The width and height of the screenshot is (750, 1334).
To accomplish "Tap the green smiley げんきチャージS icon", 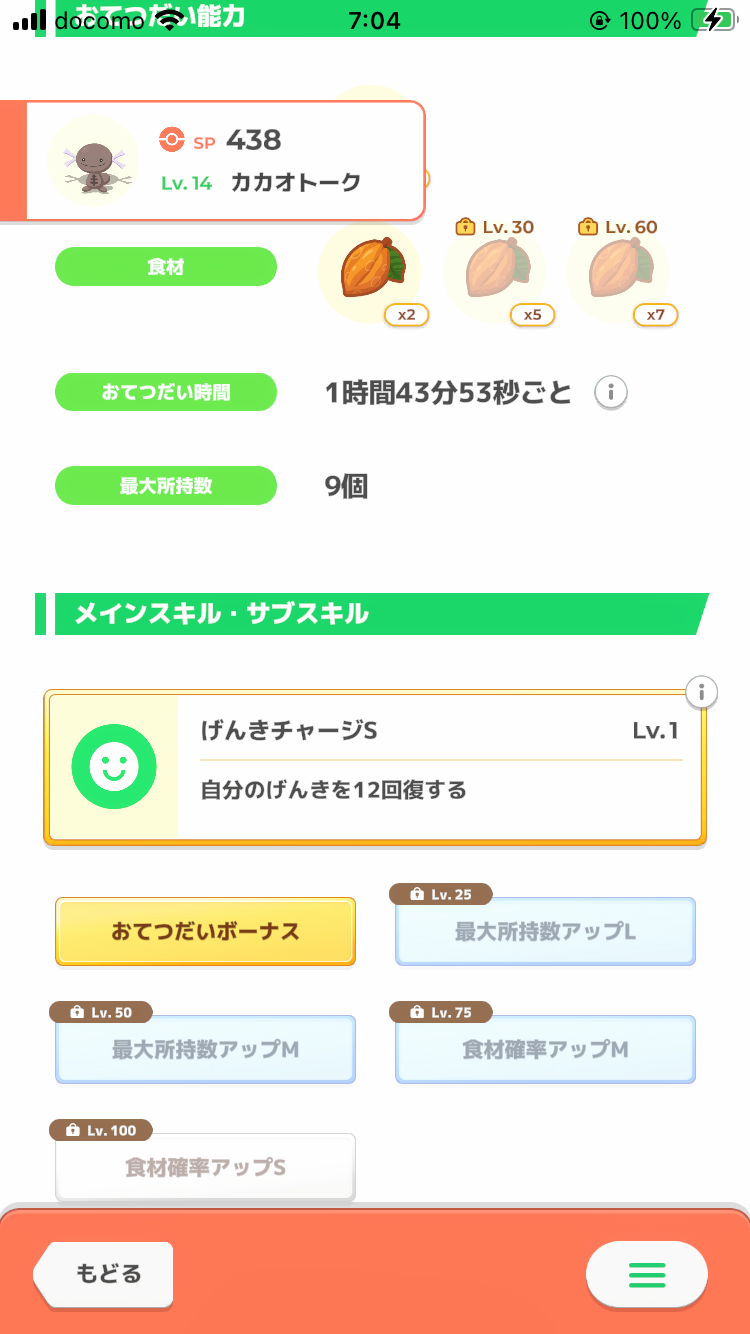I will 114,767.
